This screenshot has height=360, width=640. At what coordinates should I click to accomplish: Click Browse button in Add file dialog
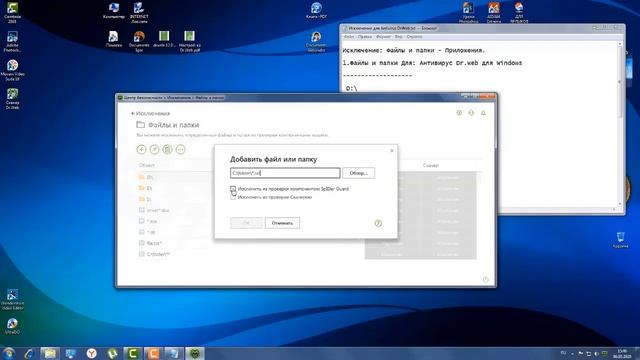coord(358,173)
